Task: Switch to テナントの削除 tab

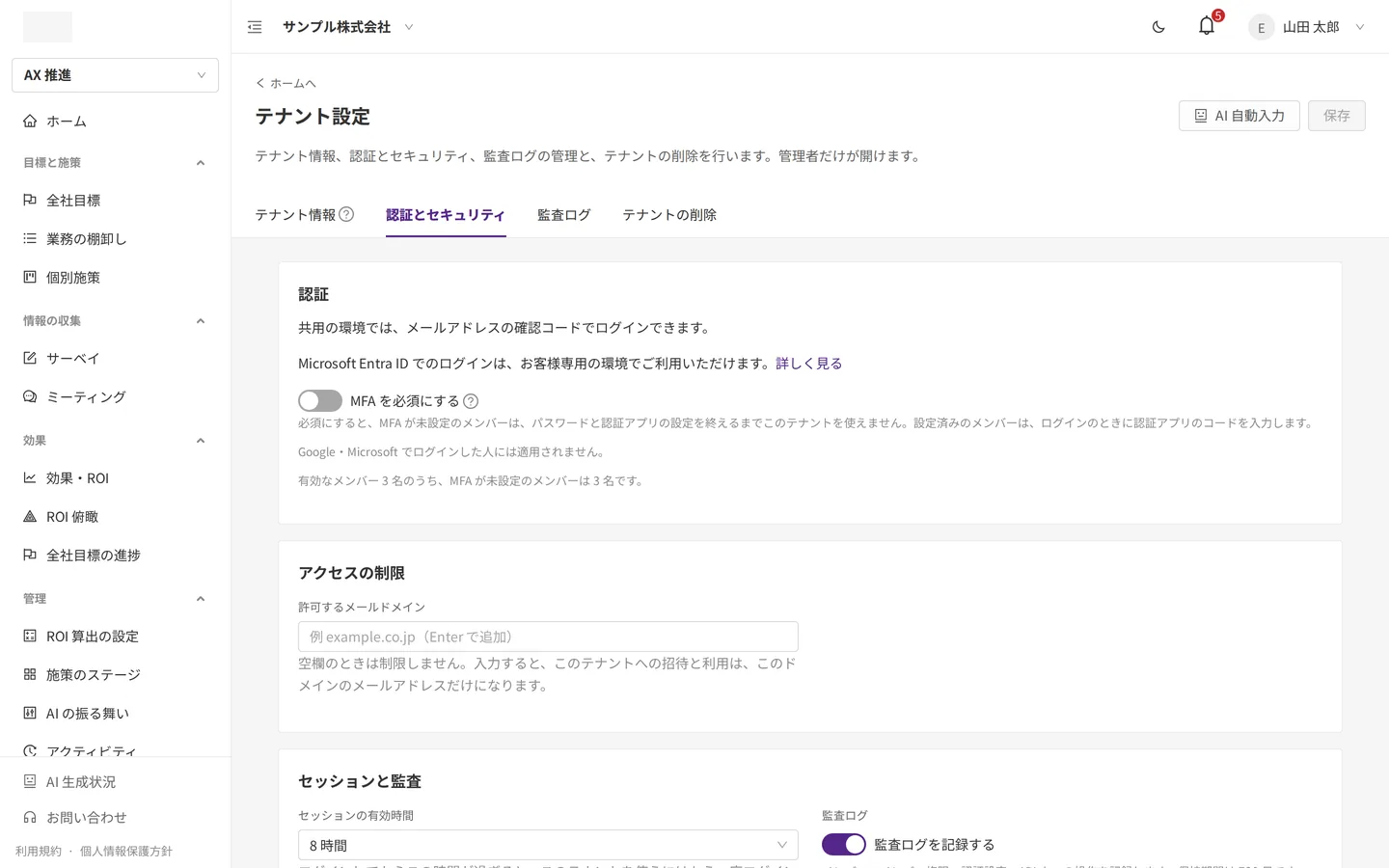Action: pyautogui.click(x=669, y=215)
